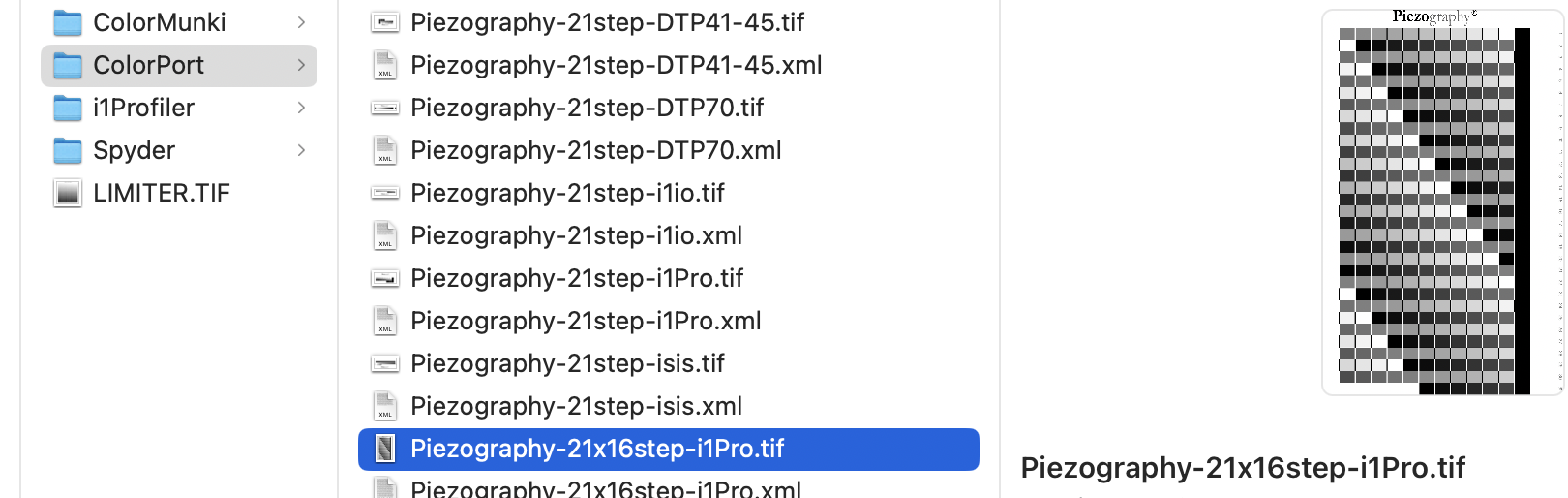Click the LIMITER.TIF file icon
Viewport: 1568px width, 498px height.
click(x=68, y=193)
